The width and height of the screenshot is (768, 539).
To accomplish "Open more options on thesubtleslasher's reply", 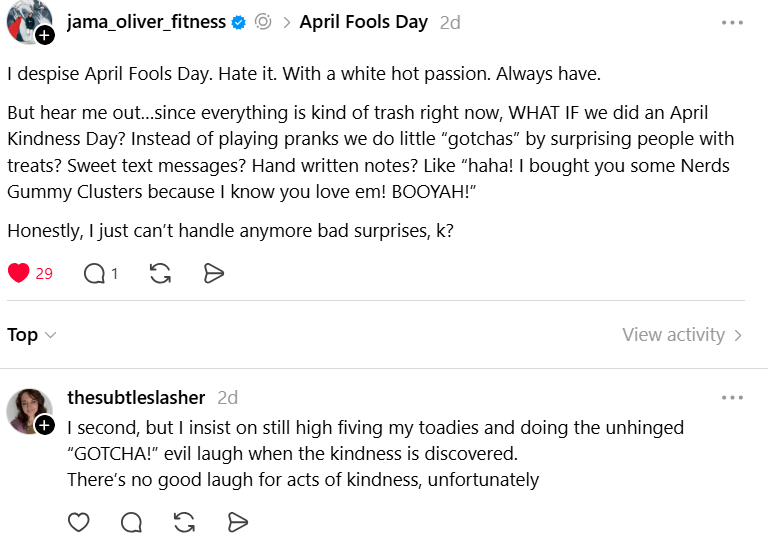I will (732, 398).
